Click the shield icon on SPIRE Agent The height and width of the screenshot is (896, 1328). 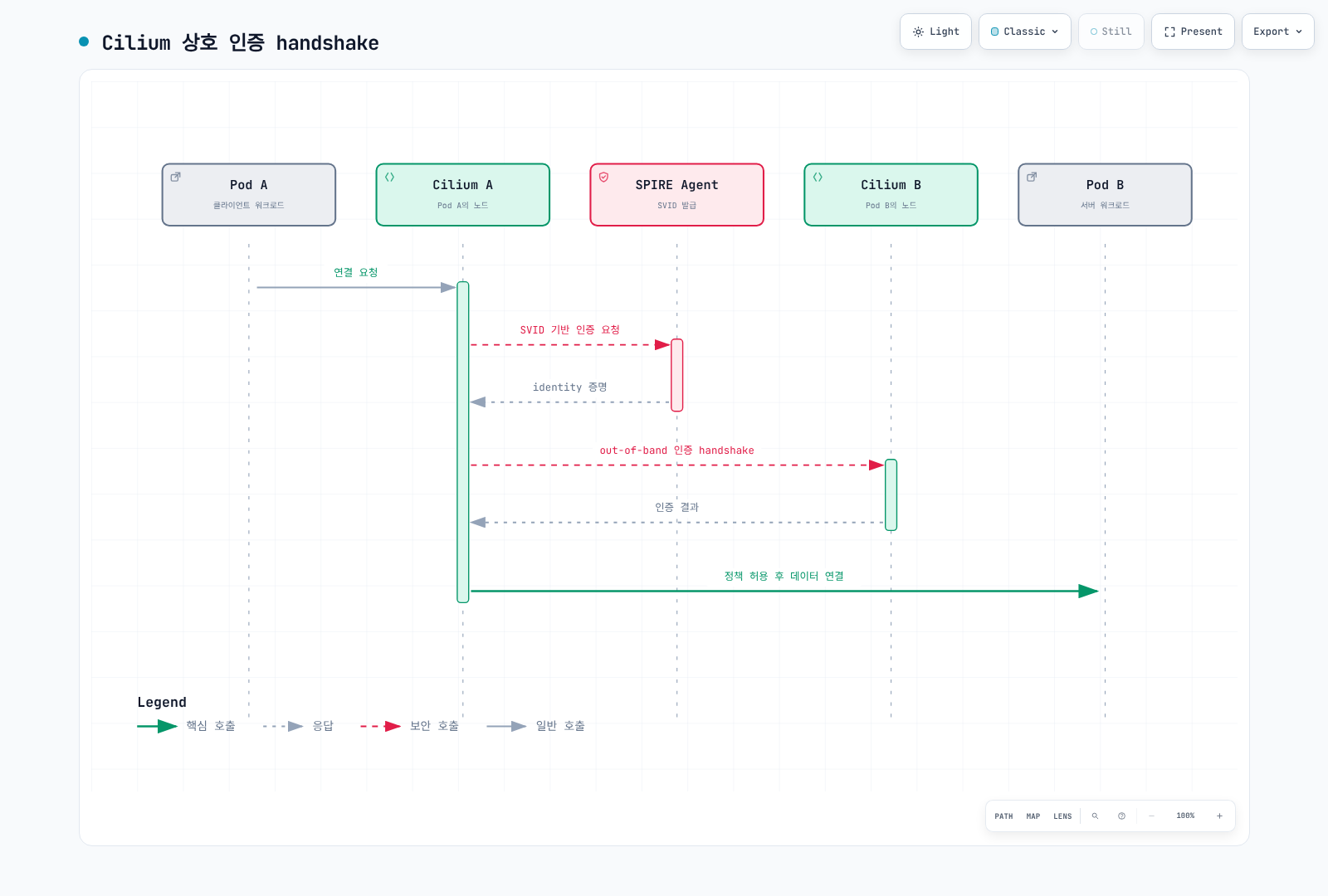[x=604, y=177]
